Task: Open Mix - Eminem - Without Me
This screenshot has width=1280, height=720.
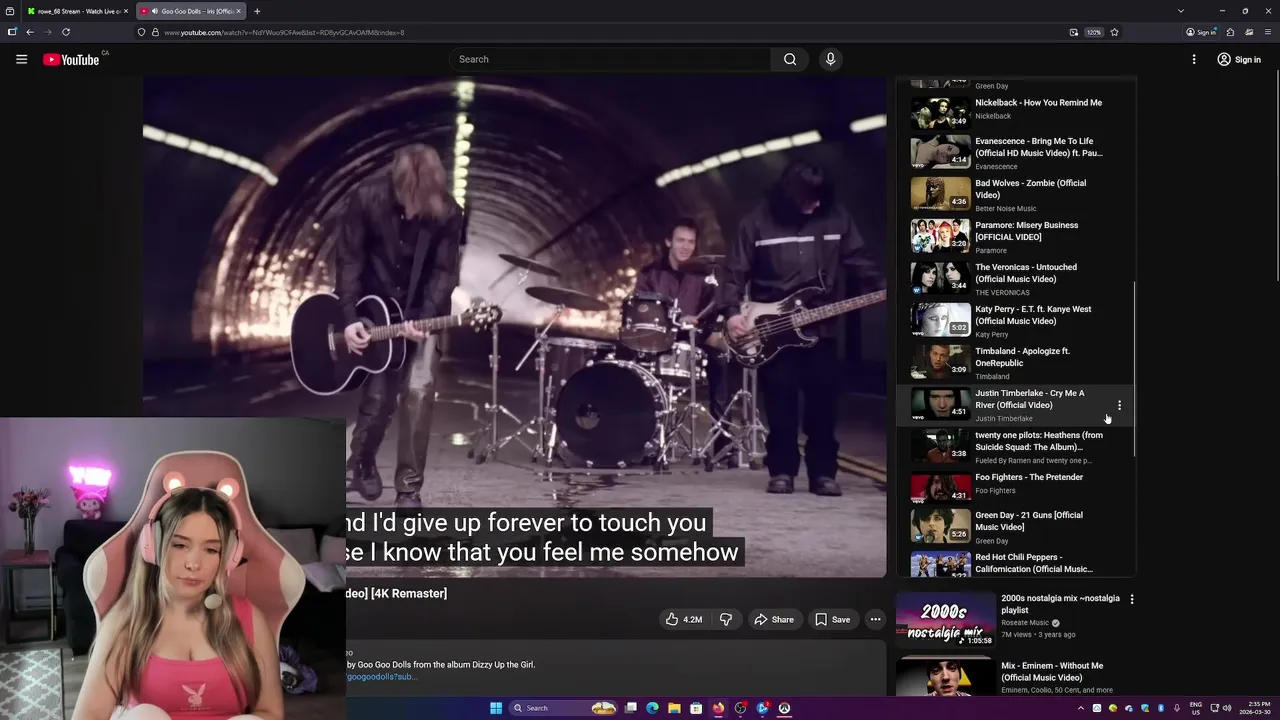Action: (1051, 671)
